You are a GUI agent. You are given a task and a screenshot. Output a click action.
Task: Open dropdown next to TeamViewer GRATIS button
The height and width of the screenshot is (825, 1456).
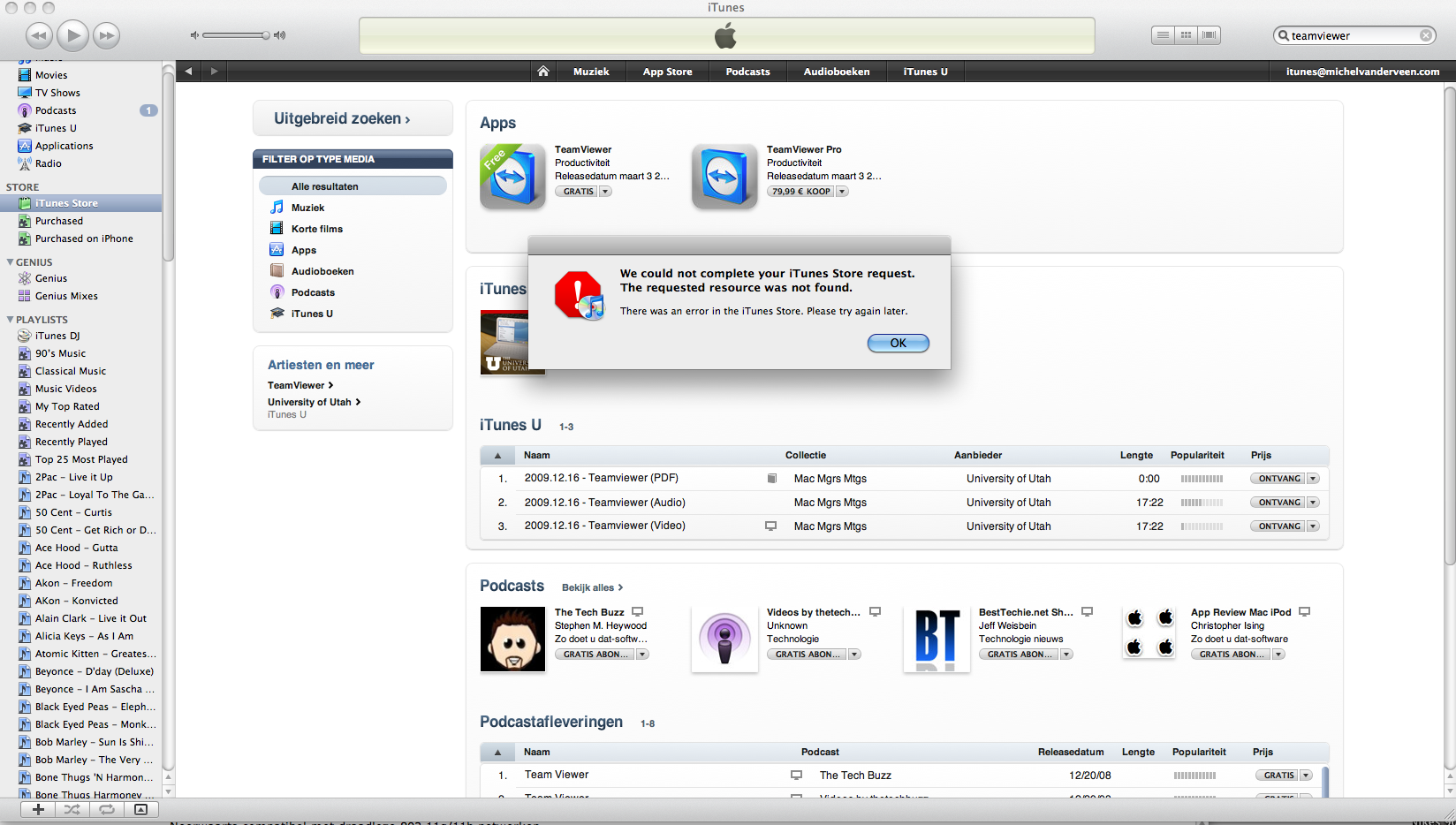[606, 192]
